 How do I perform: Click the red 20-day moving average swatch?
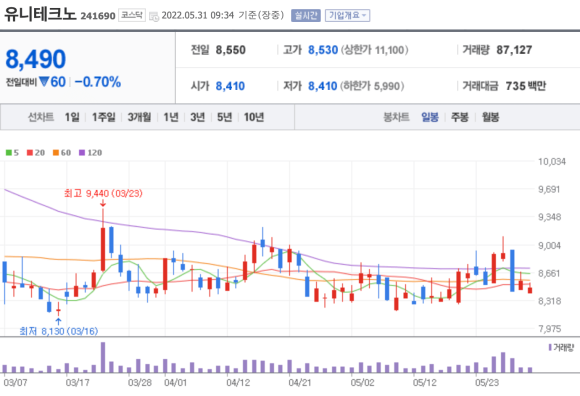pyautogui.click(x=30, y=153)
